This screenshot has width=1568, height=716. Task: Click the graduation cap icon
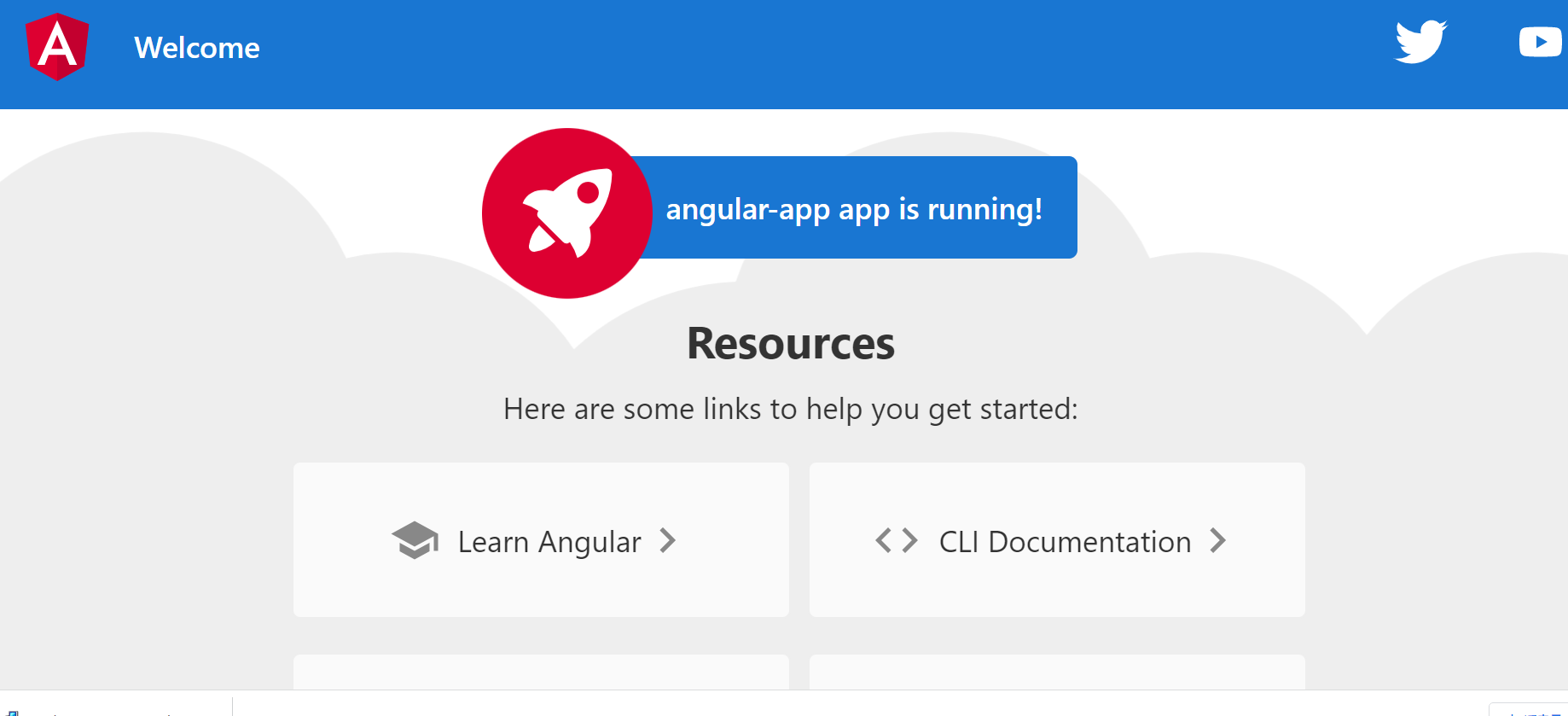click(x=415, y=540)
